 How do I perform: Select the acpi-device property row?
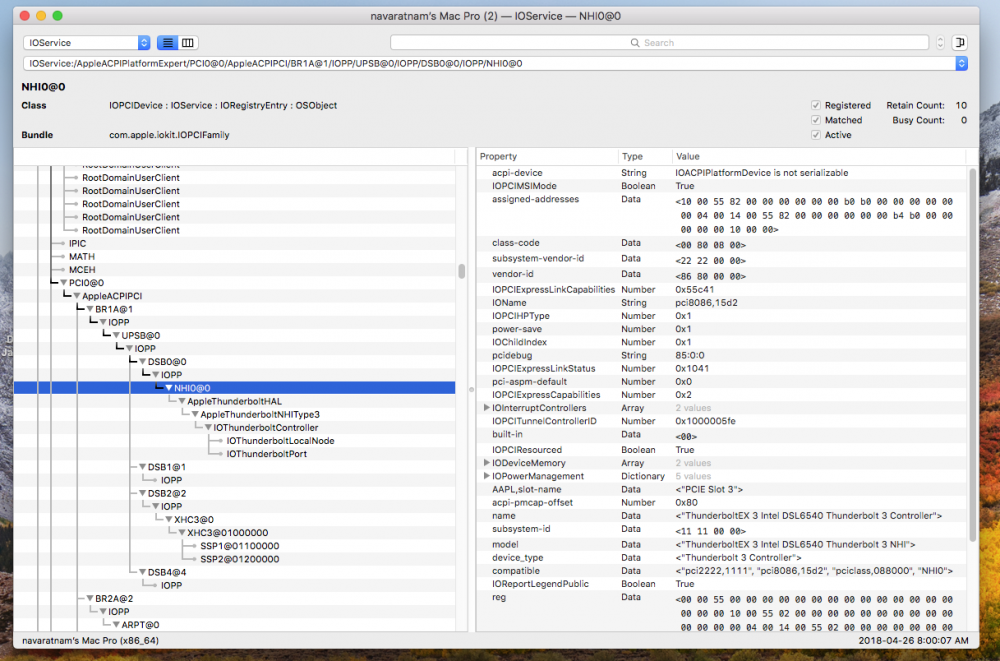[721, 173]
